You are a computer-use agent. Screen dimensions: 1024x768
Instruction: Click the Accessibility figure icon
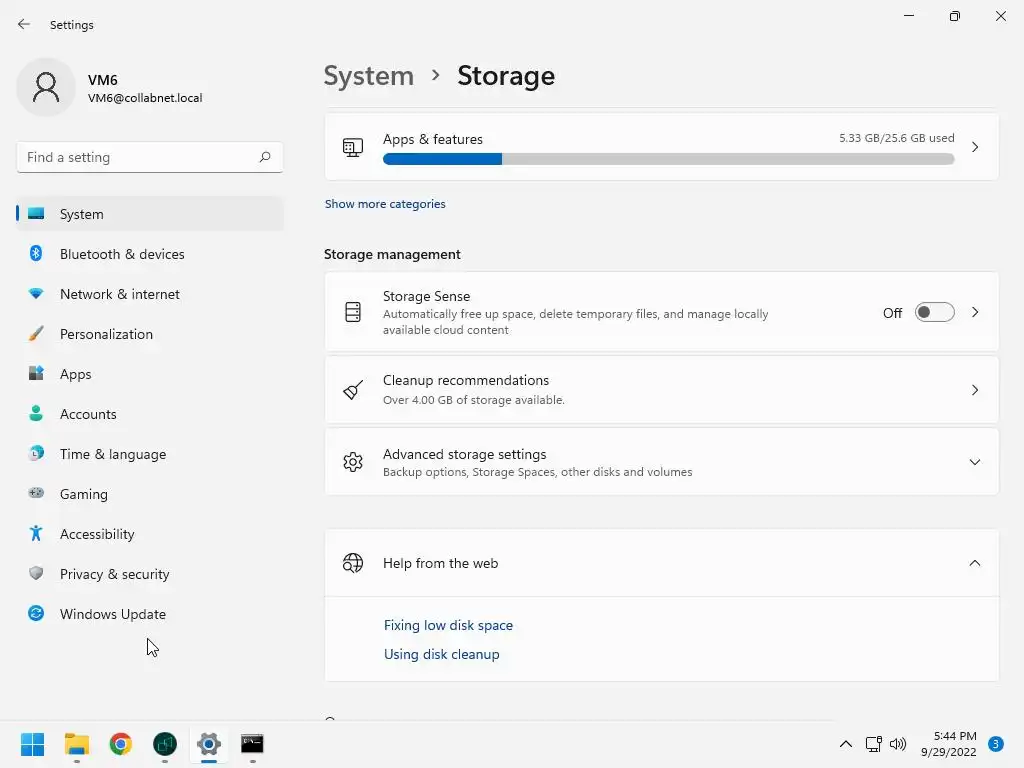point(36,534)
